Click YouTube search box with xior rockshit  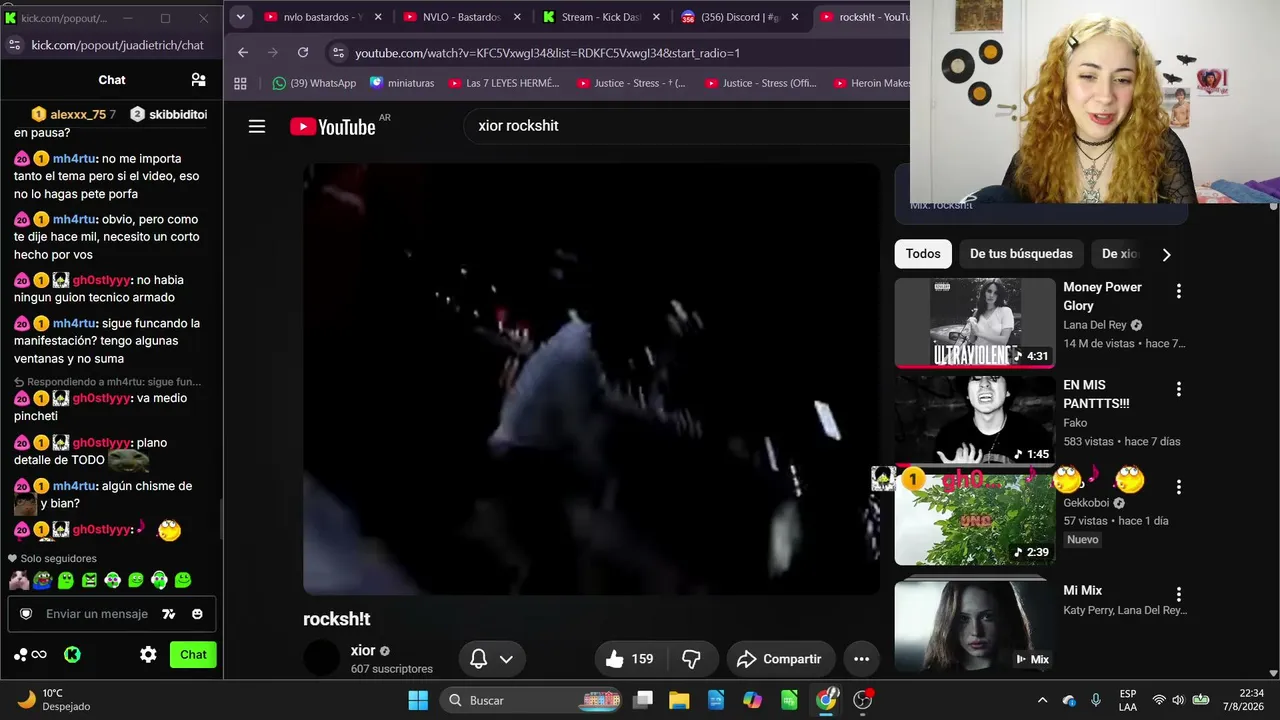tap(686, 126)
